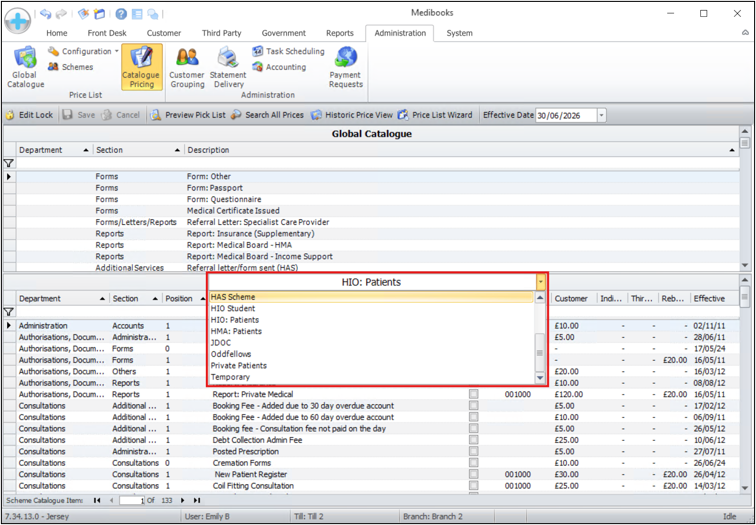
Task: Collapse the HIO: Patients scheme dropdown arrow
Action: coord(541,282)
